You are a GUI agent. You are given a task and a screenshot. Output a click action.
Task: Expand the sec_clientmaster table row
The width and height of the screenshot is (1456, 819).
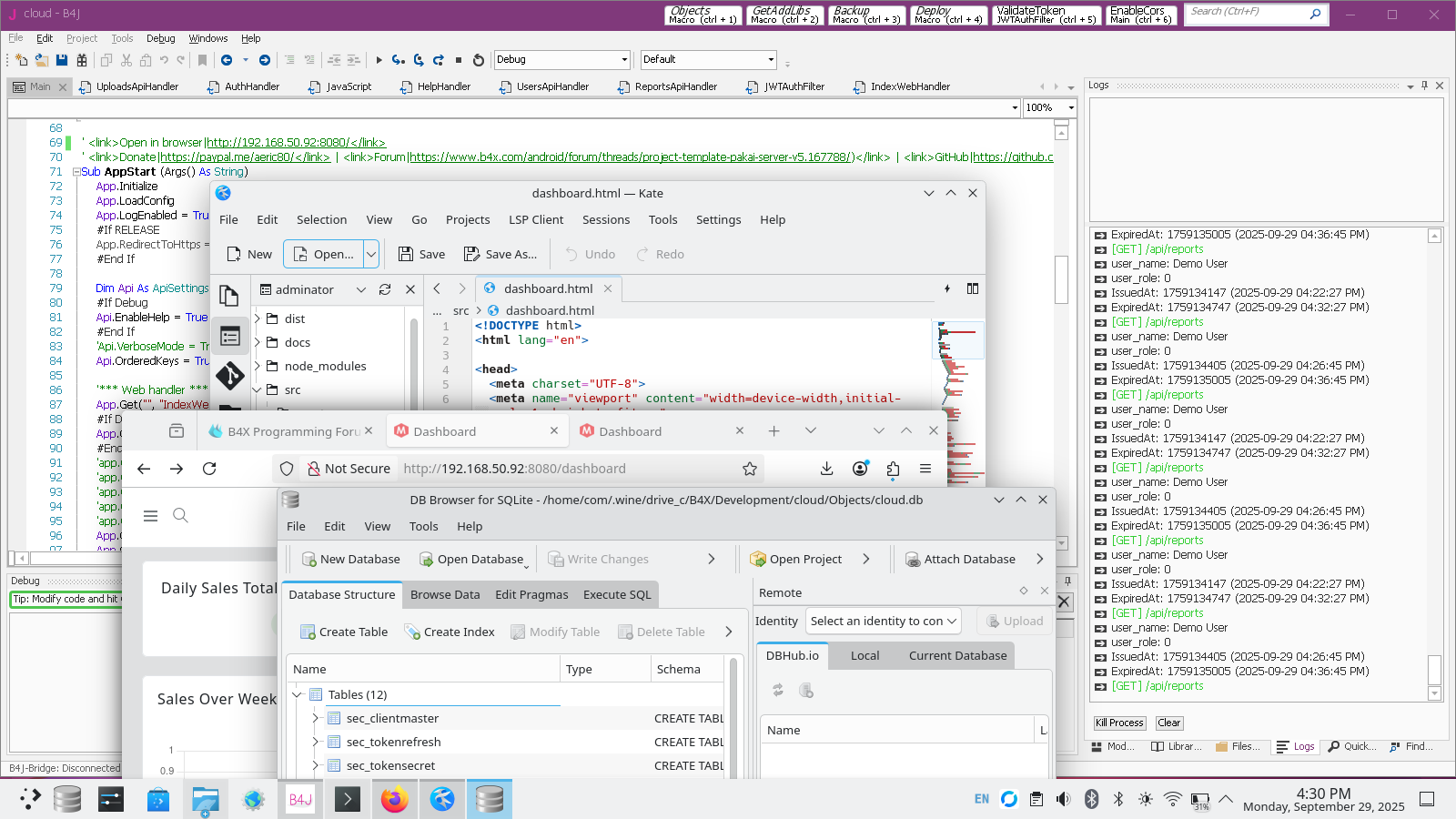click(x=316, y=718)
